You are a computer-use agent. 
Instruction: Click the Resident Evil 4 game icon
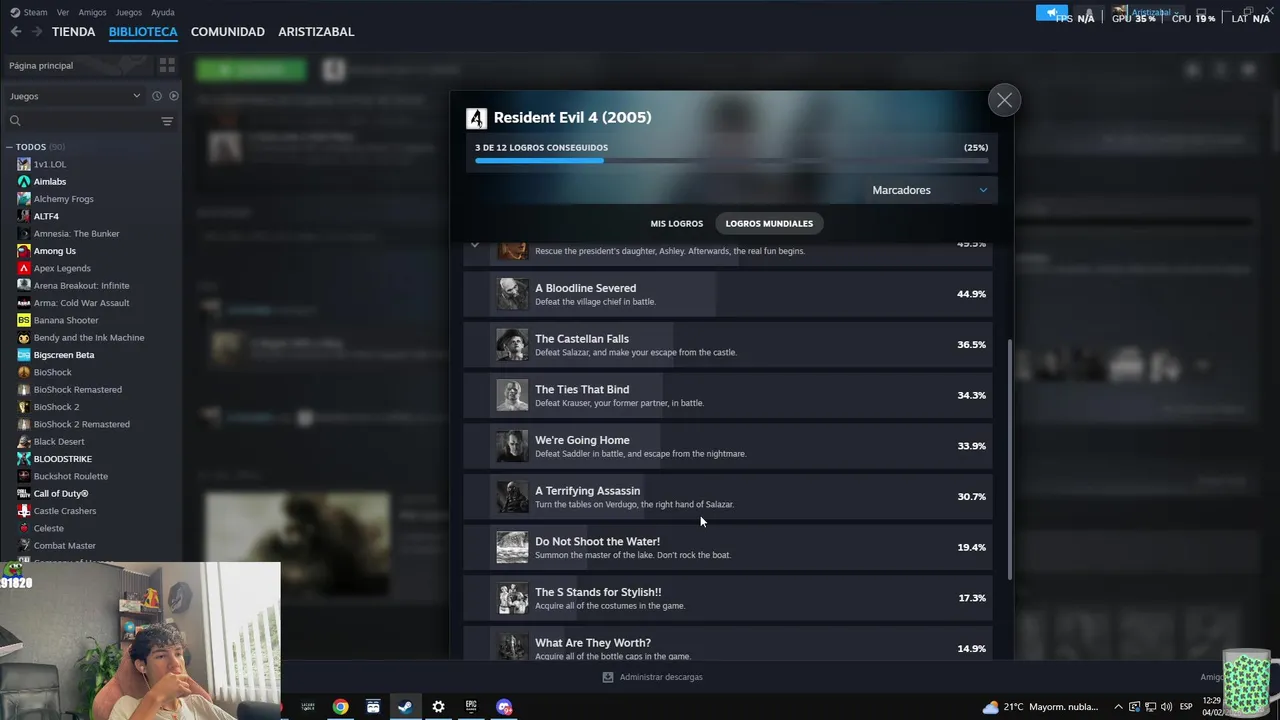pyautogui.click(x=476, y=118)
